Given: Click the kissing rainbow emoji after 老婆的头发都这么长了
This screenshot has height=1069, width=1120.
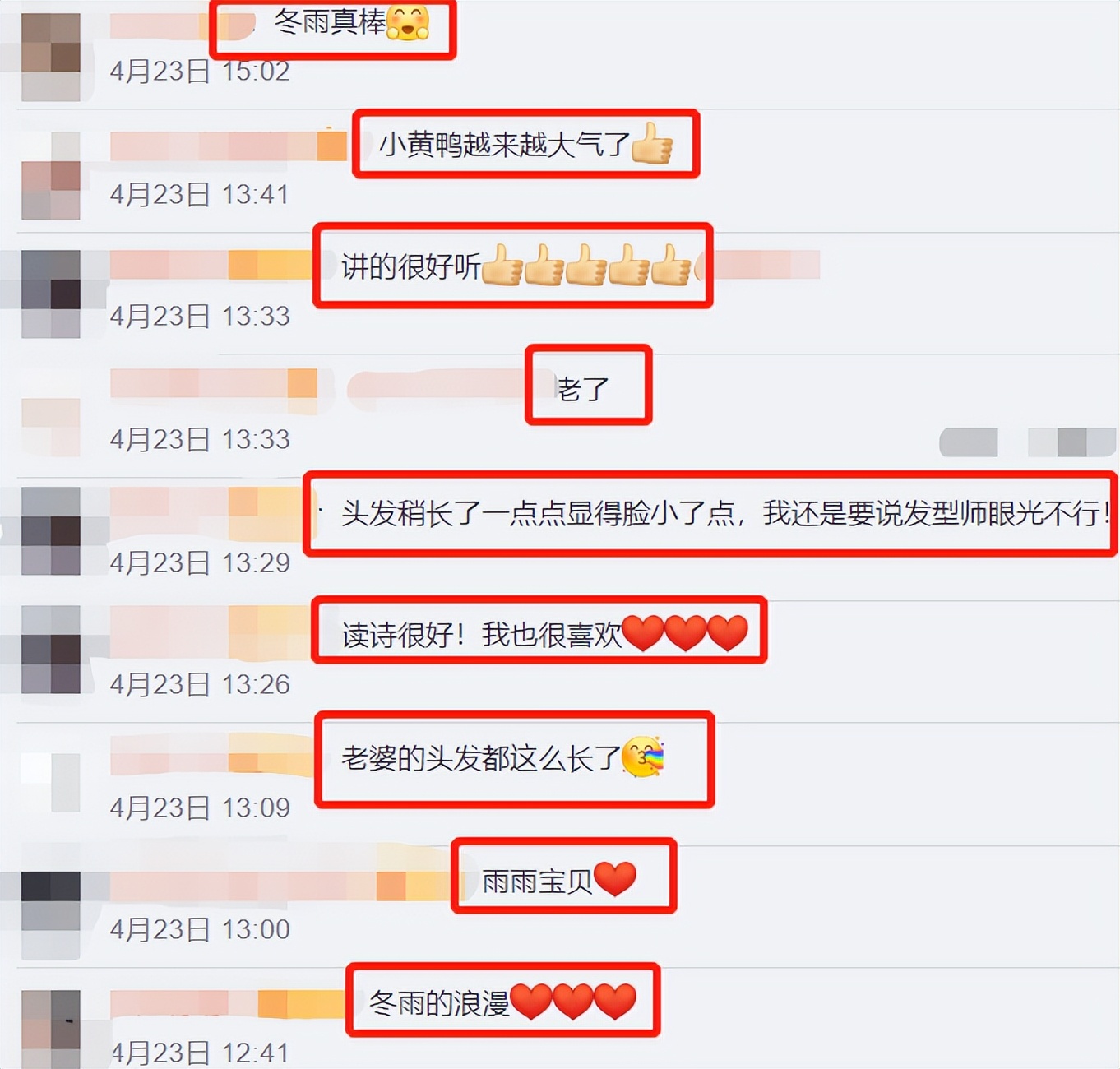Looking at the screenshot, I should click(643, 757).
